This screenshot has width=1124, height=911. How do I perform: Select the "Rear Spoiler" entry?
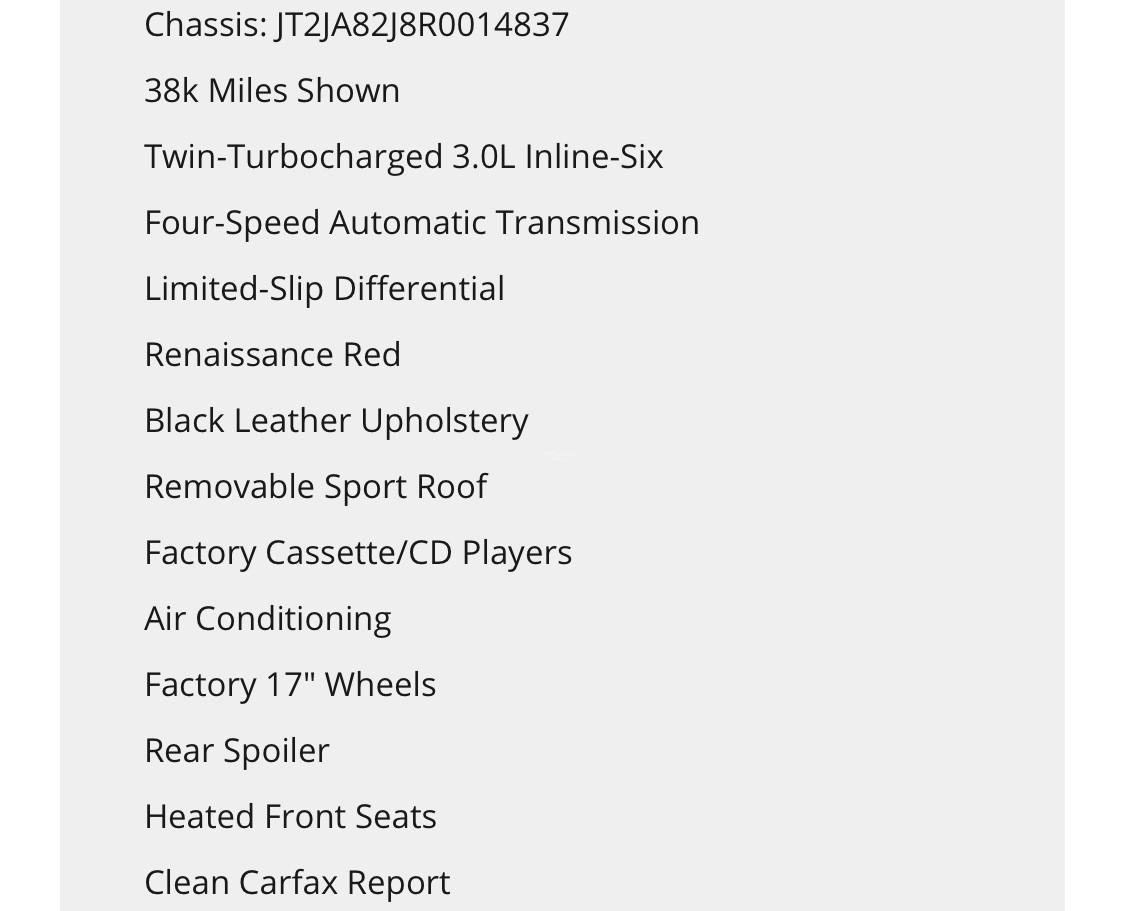(236, 751)
